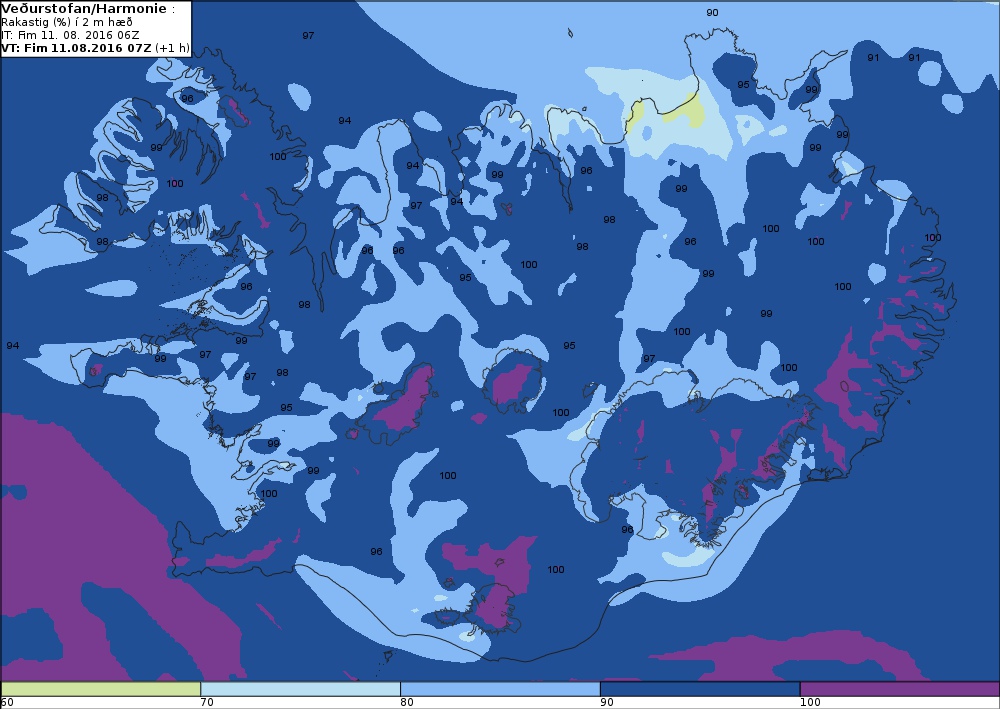Click the '80' legend scale label
1000x709 pixels.
[x=407, y=703]
